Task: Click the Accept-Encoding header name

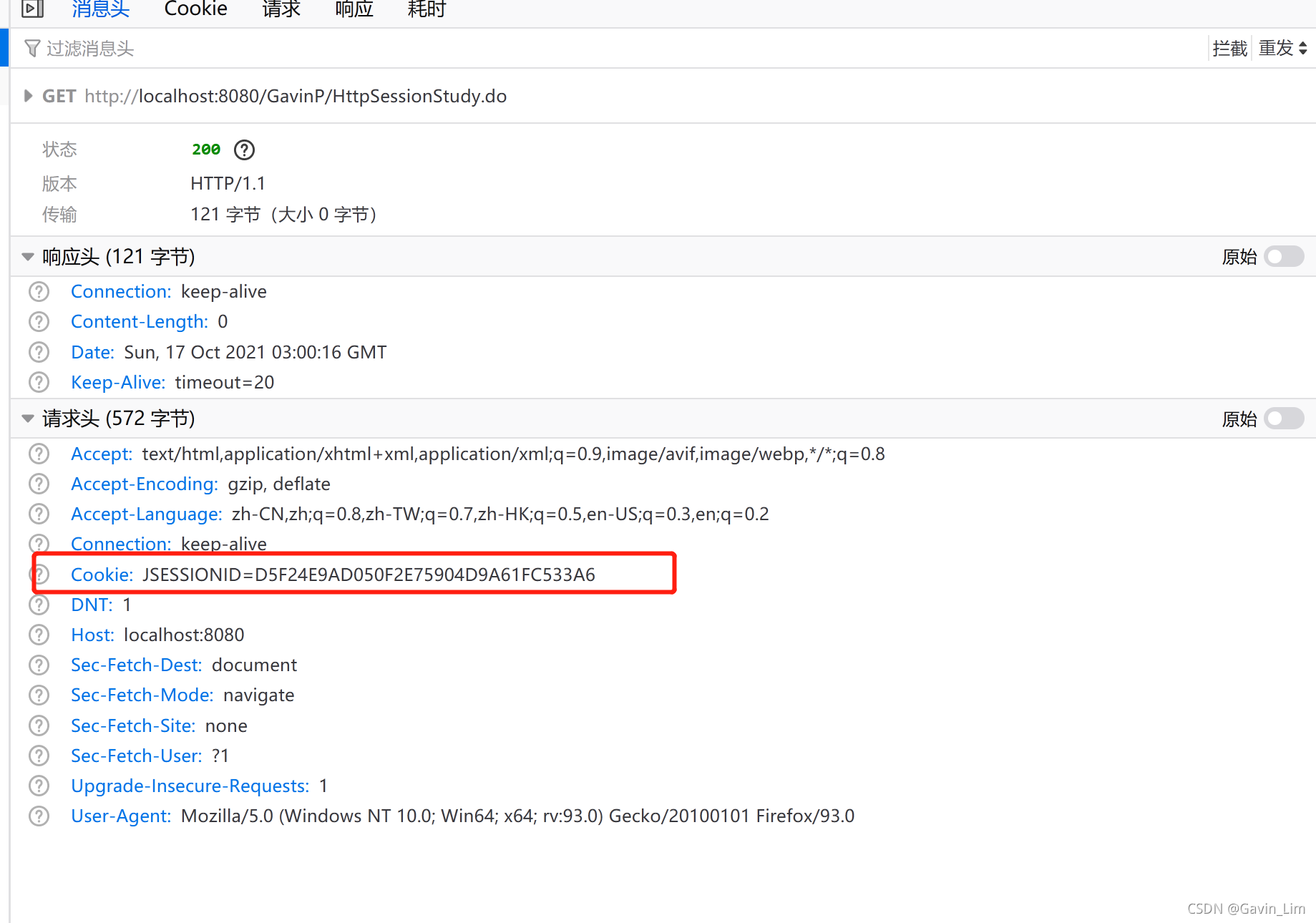Action: [145, 484]
